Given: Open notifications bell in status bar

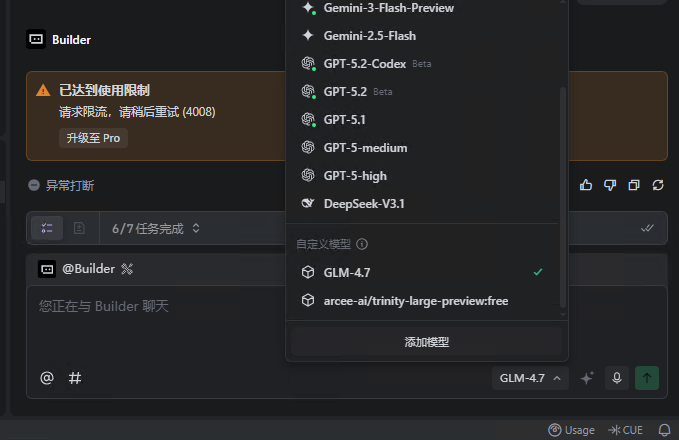Looking at the screenshot, I should point(664,430).
